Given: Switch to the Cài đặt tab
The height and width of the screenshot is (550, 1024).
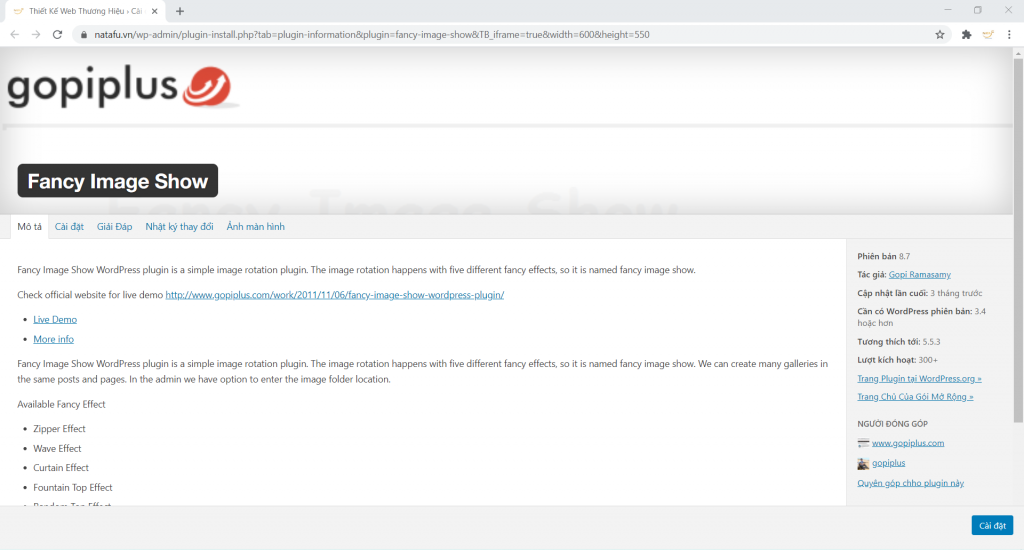Looking at the screenshot, I should tap(69, 227).
